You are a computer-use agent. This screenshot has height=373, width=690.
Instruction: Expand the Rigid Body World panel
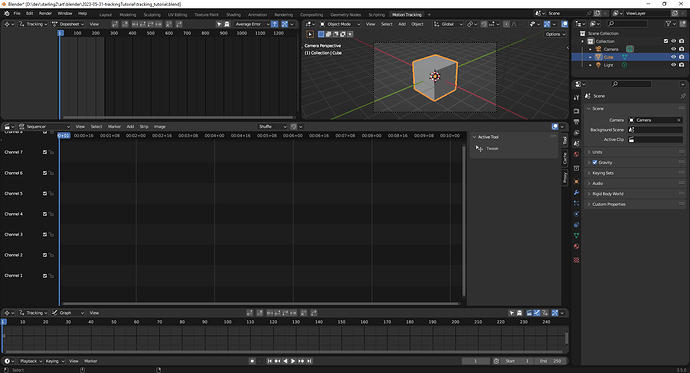636,194
